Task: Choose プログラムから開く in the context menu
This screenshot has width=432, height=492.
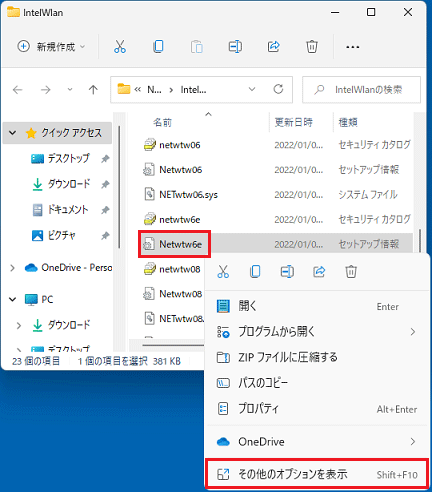Action: click(316, 332)
